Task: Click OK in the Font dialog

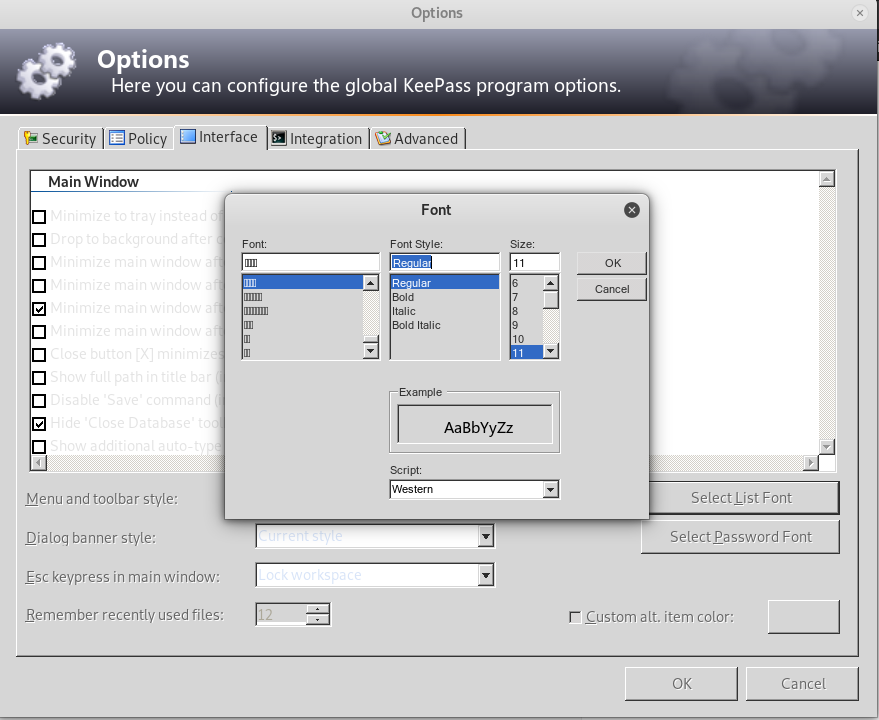Action: [612, 263]
